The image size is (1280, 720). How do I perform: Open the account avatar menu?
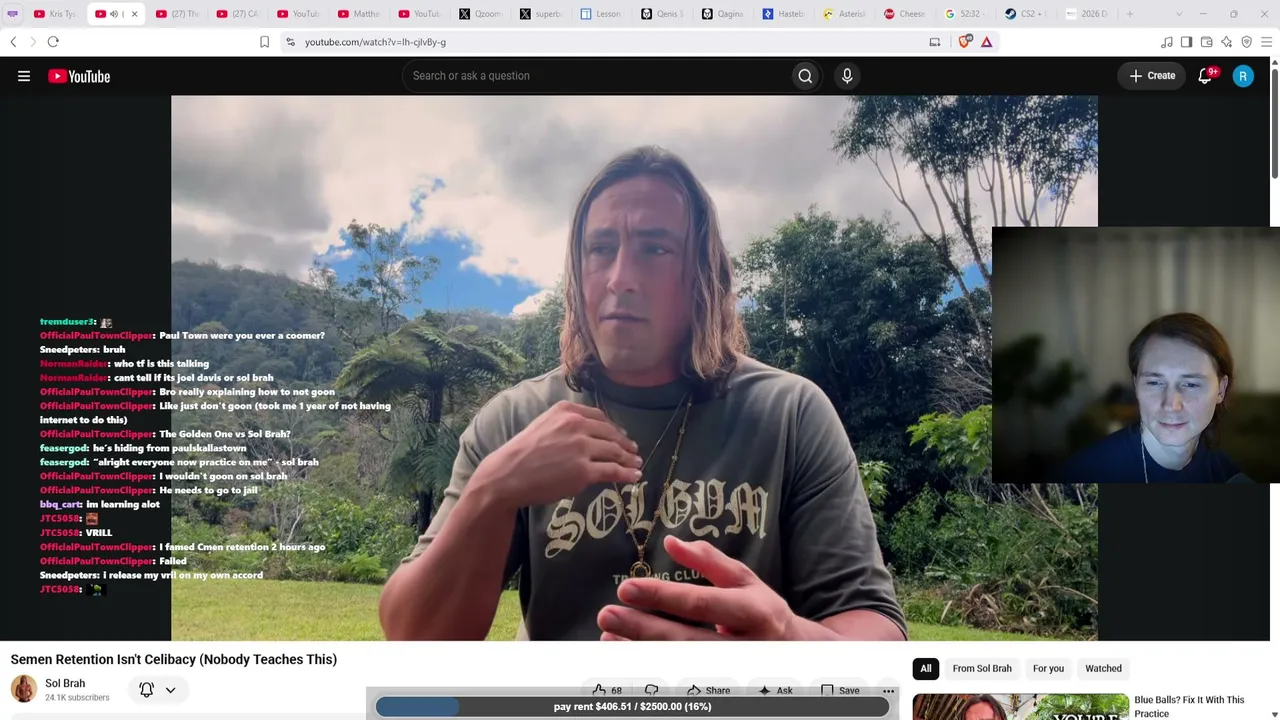coord(1243,76)
